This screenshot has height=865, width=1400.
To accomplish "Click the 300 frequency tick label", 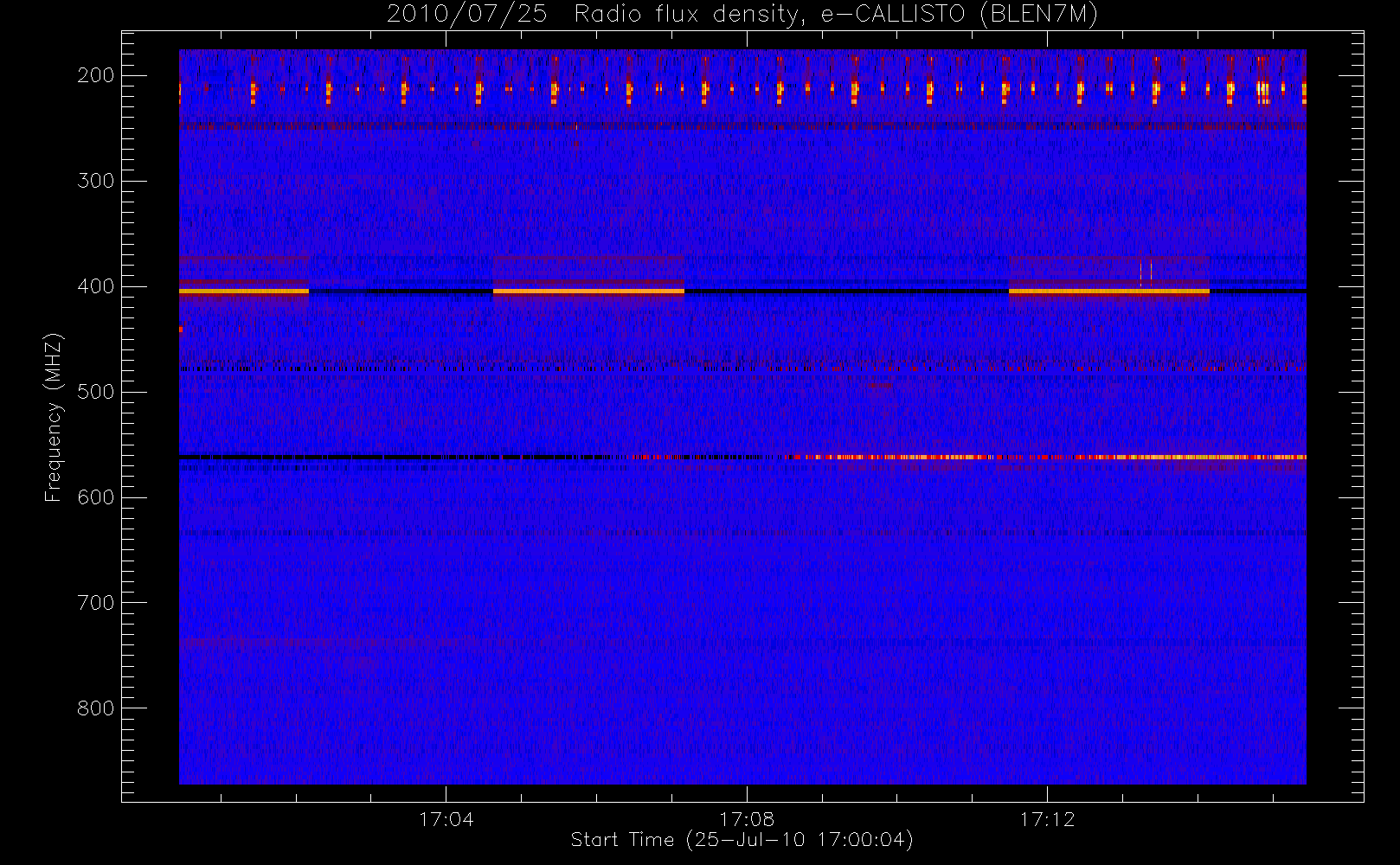I will [96, 181].
